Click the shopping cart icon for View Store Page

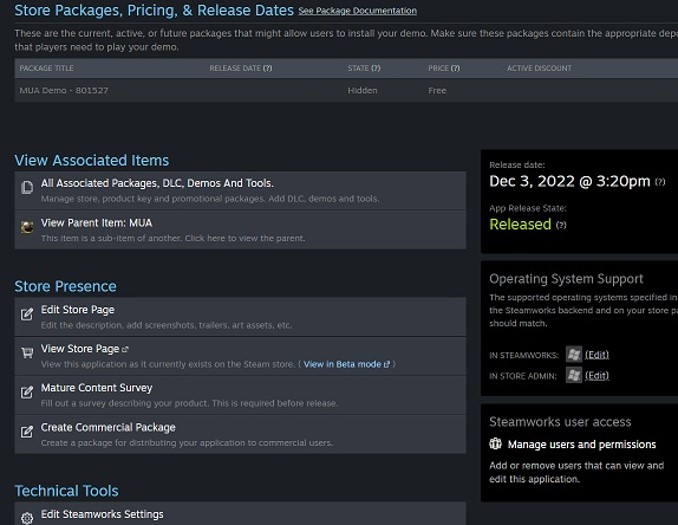(x=27, y=353)
